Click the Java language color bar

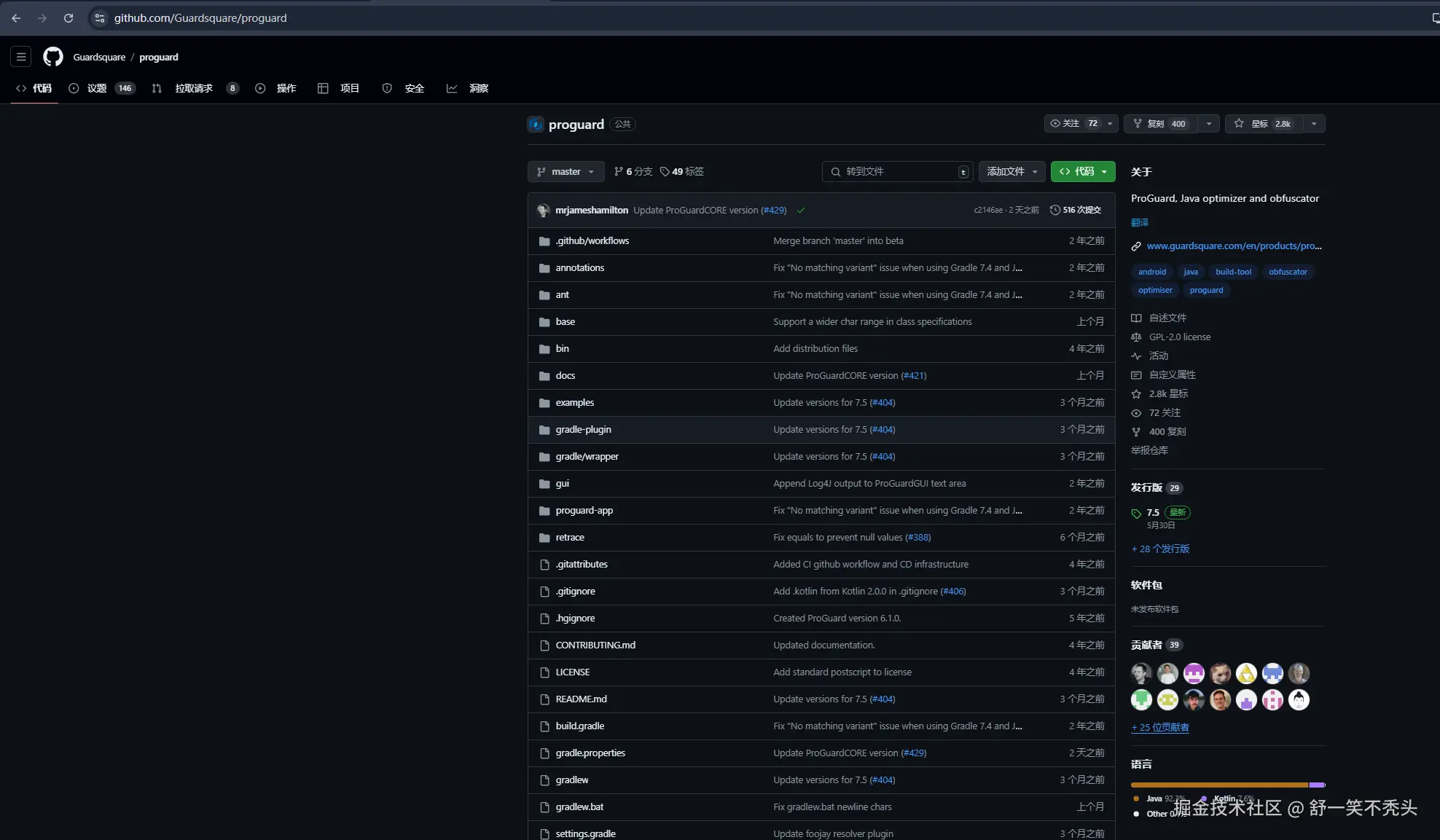pyautogui.click(x=1218, y=785)
